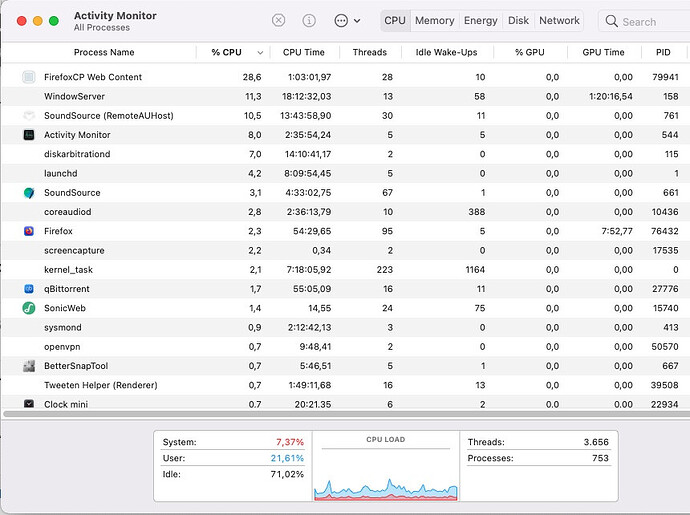This screenshot has width=690, height=515.
Task: Switch to the Energy tab
Action: coord(480,20)
